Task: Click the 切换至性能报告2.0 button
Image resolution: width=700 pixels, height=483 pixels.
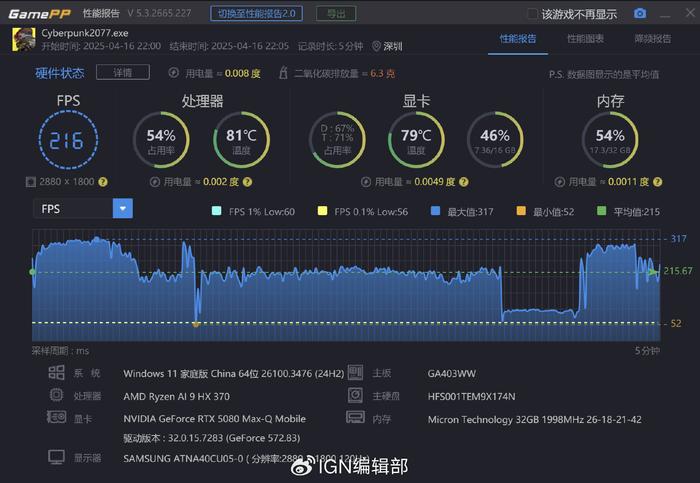Action: pyautogui.click(x=256, y=13)
